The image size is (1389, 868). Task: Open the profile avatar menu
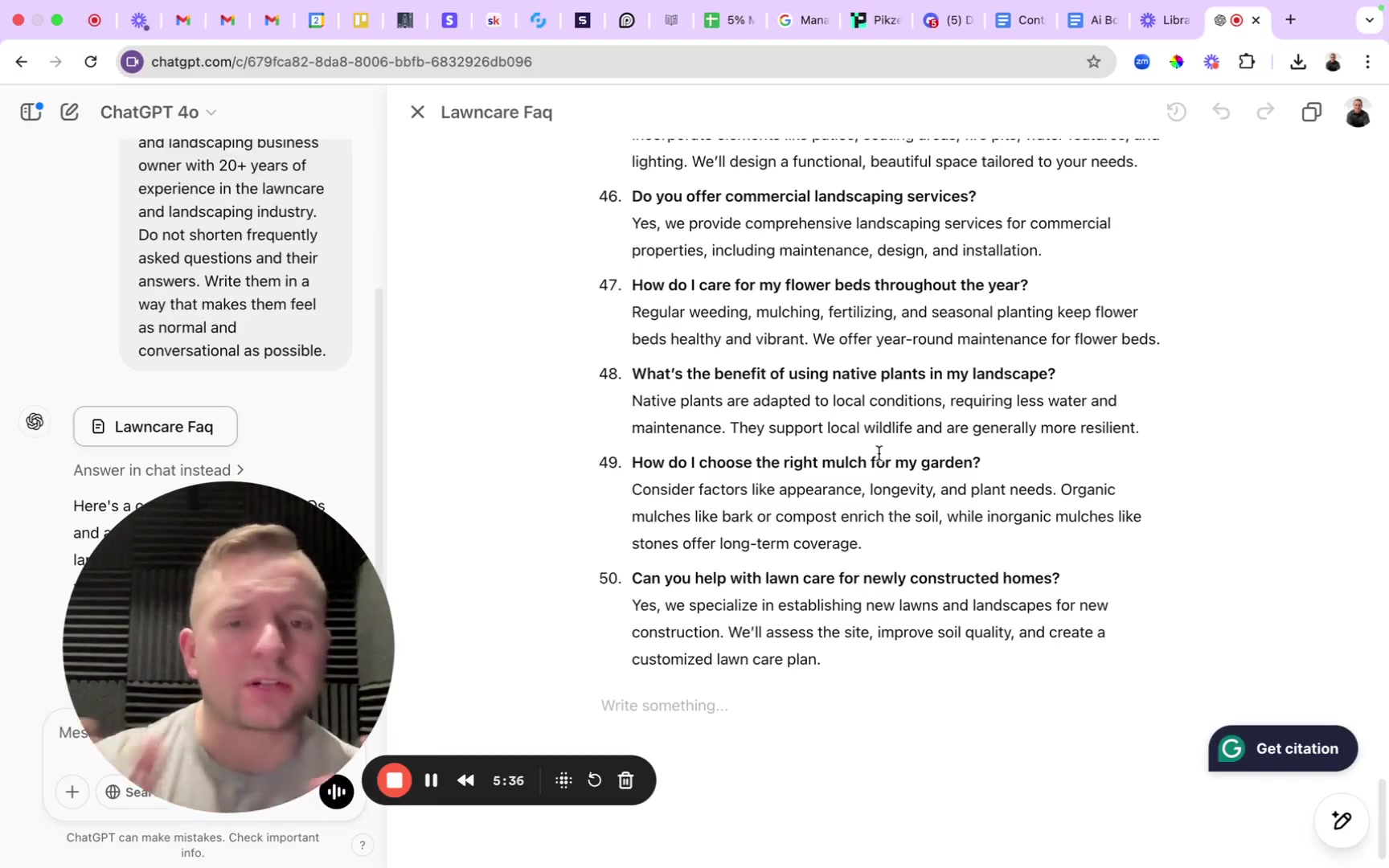click(x=1358, y=112)
